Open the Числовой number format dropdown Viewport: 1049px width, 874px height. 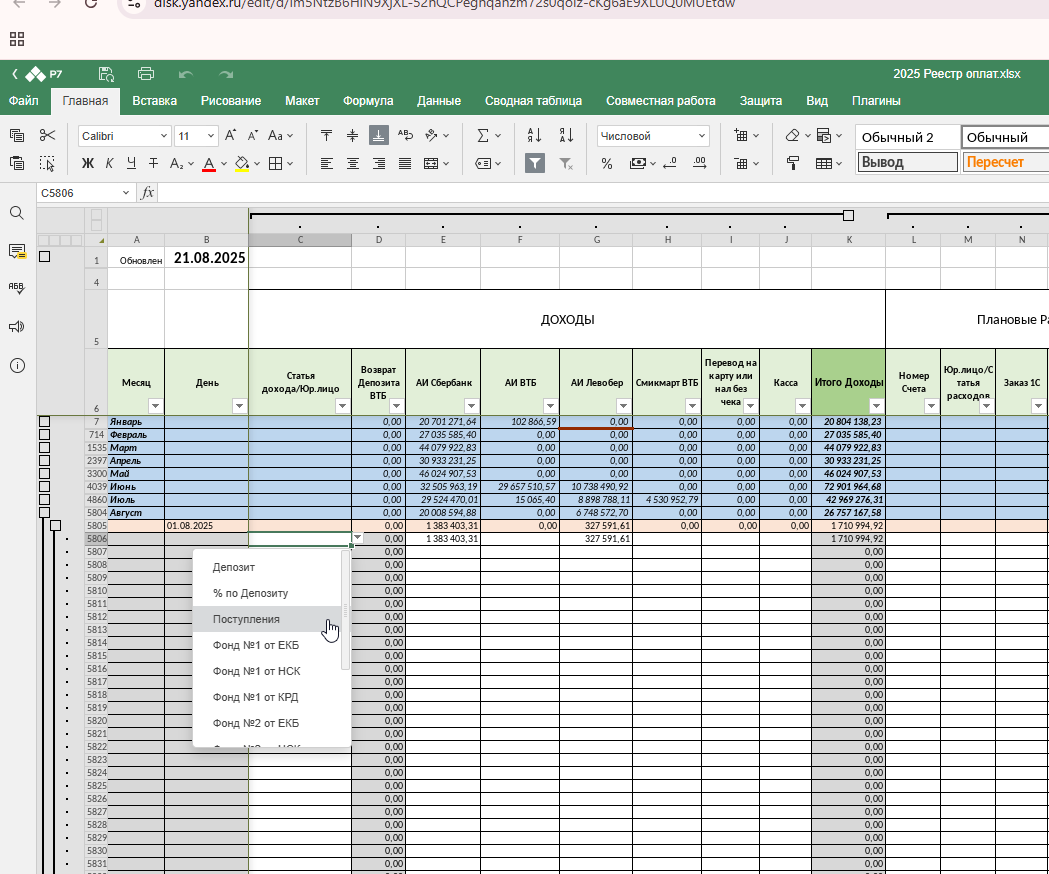click(x=653, y=136)
